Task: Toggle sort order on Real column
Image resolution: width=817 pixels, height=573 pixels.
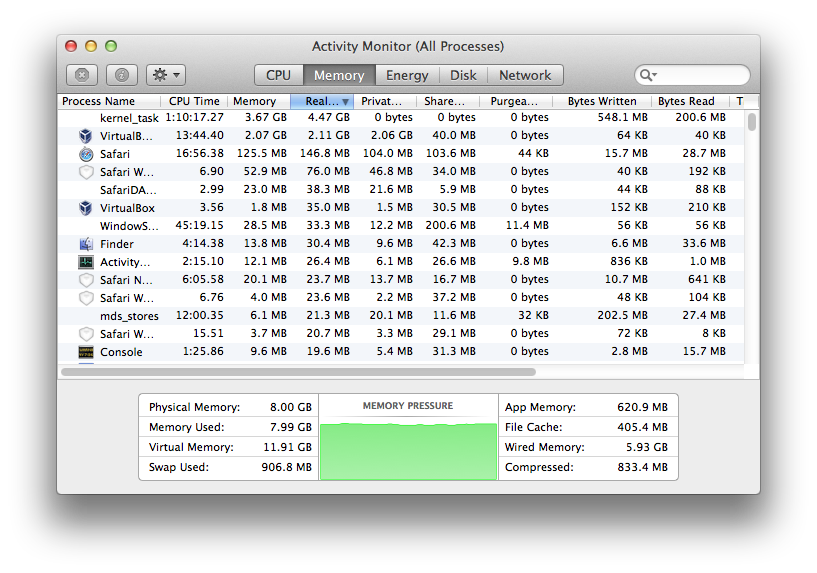Action: tap(322, 101)
